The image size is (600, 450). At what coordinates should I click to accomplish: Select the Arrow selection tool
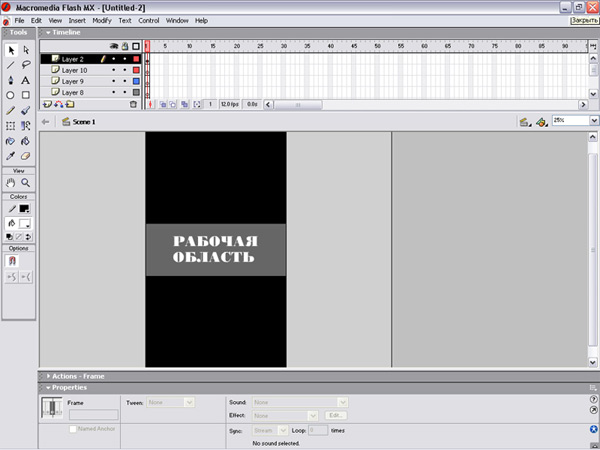pos(11,49)
